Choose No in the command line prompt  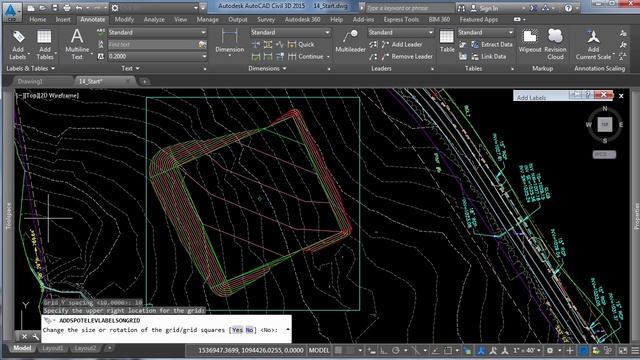[x=249, y=330]
